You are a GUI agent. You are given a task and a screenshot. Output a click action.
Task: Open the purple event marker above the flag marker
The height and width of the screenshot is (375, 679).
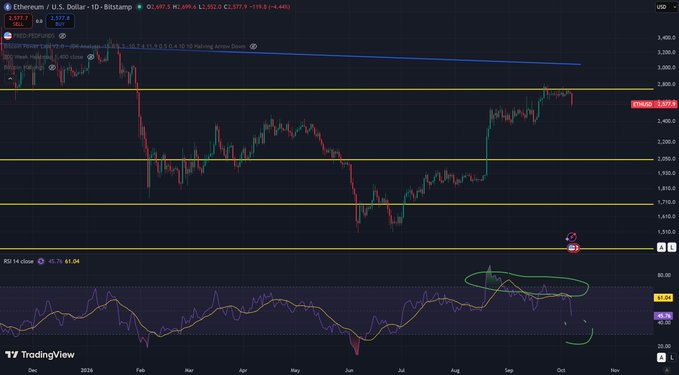click(x=571, y=237)
